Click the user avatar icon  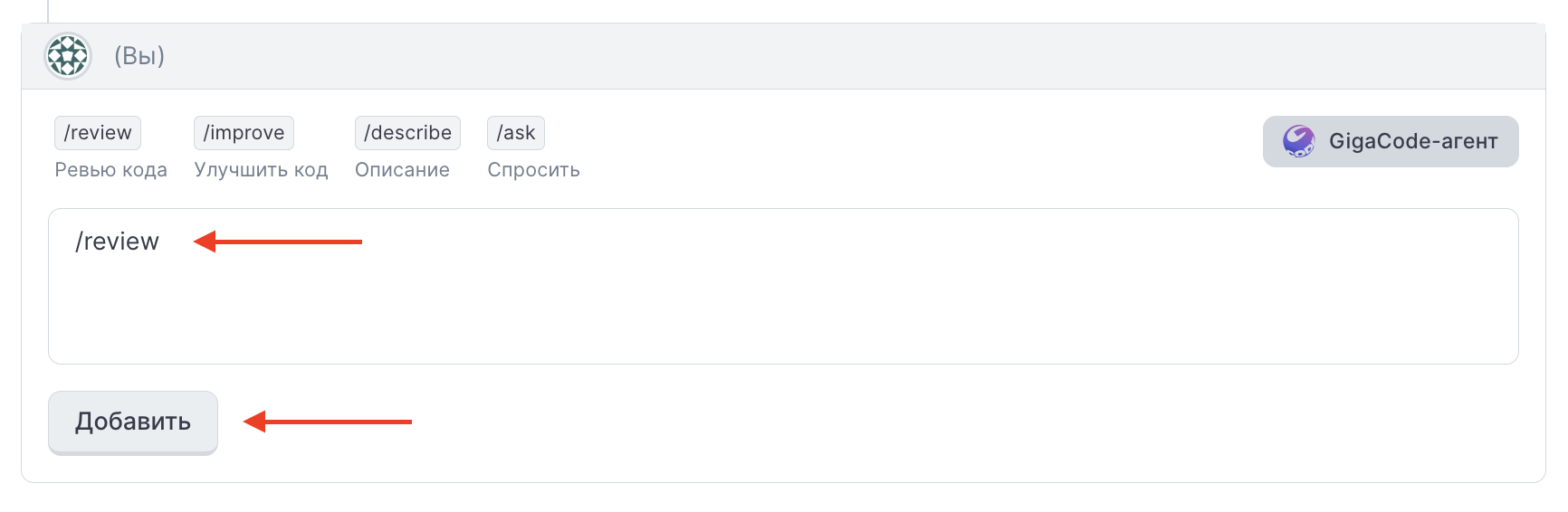68,56
